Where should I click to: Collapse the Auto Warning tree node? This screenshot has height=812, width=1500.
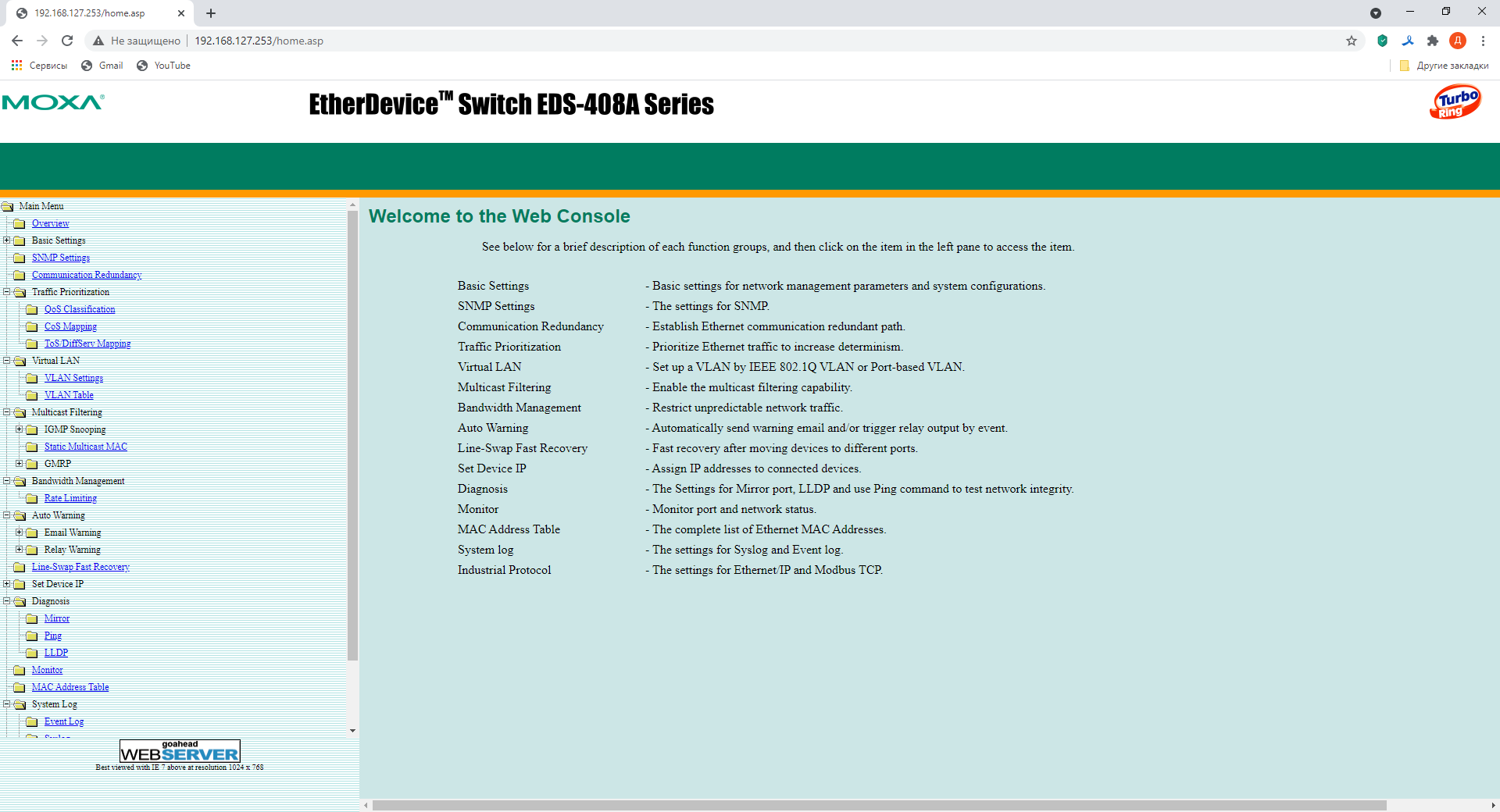(x=7, y=515)
